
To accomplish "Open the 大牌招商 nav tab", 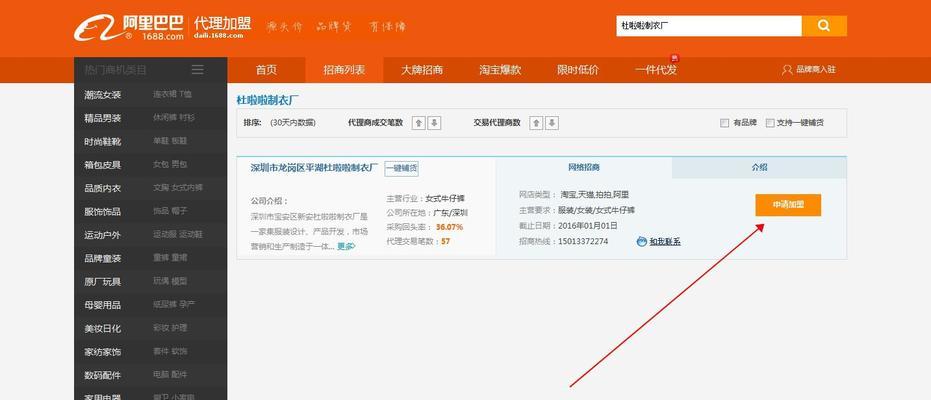I will pos(422,70).
